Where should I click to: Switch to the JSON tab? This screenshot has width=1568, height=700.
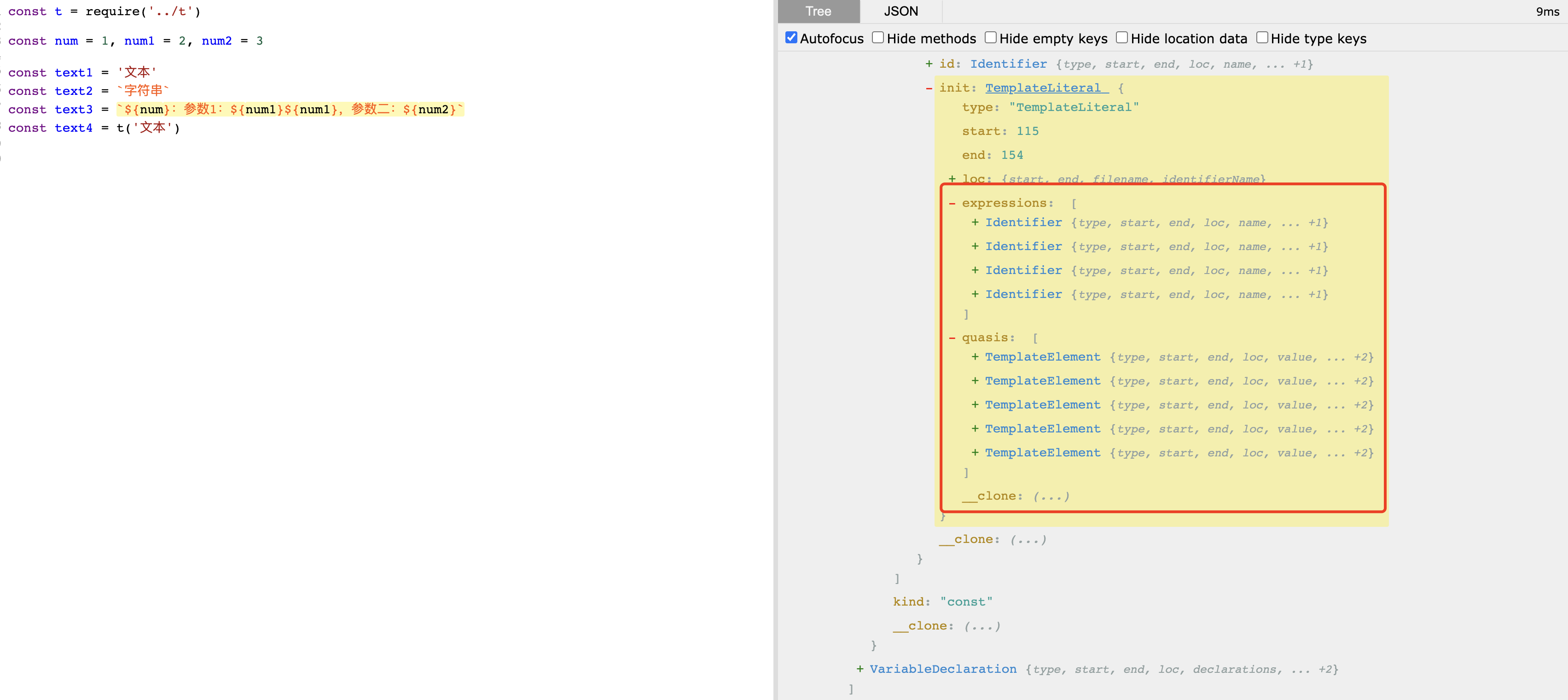[900, 12]
